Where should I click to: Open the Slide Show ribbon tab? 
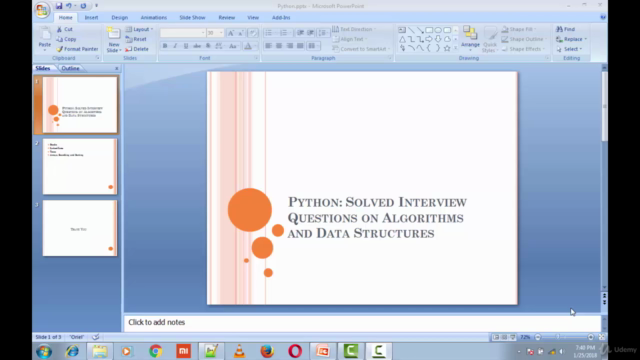click(x=192, y=18)
